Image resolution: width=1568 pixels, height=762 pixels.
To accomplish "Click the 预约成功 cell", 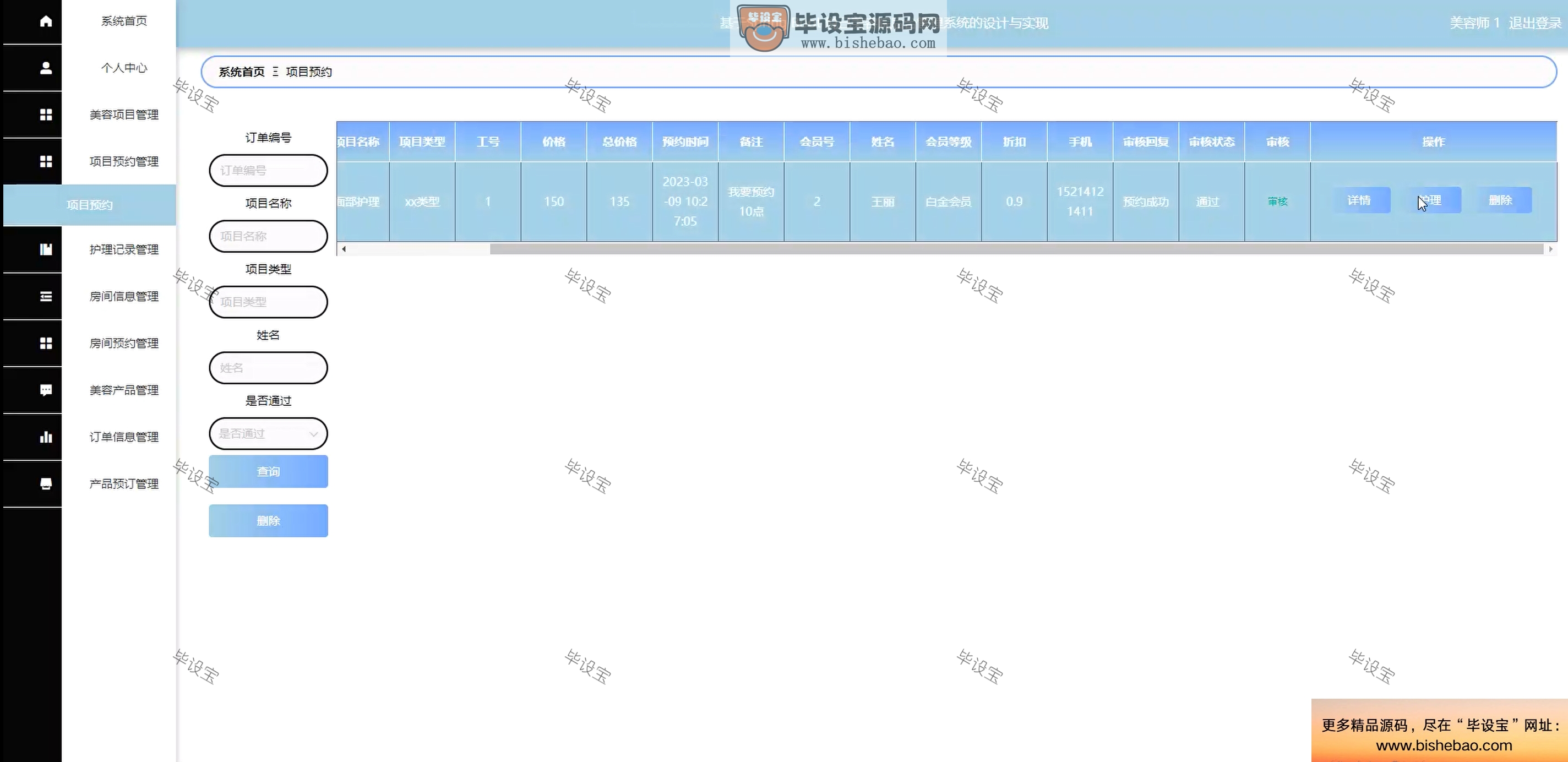I will [x=1146, y=202].
